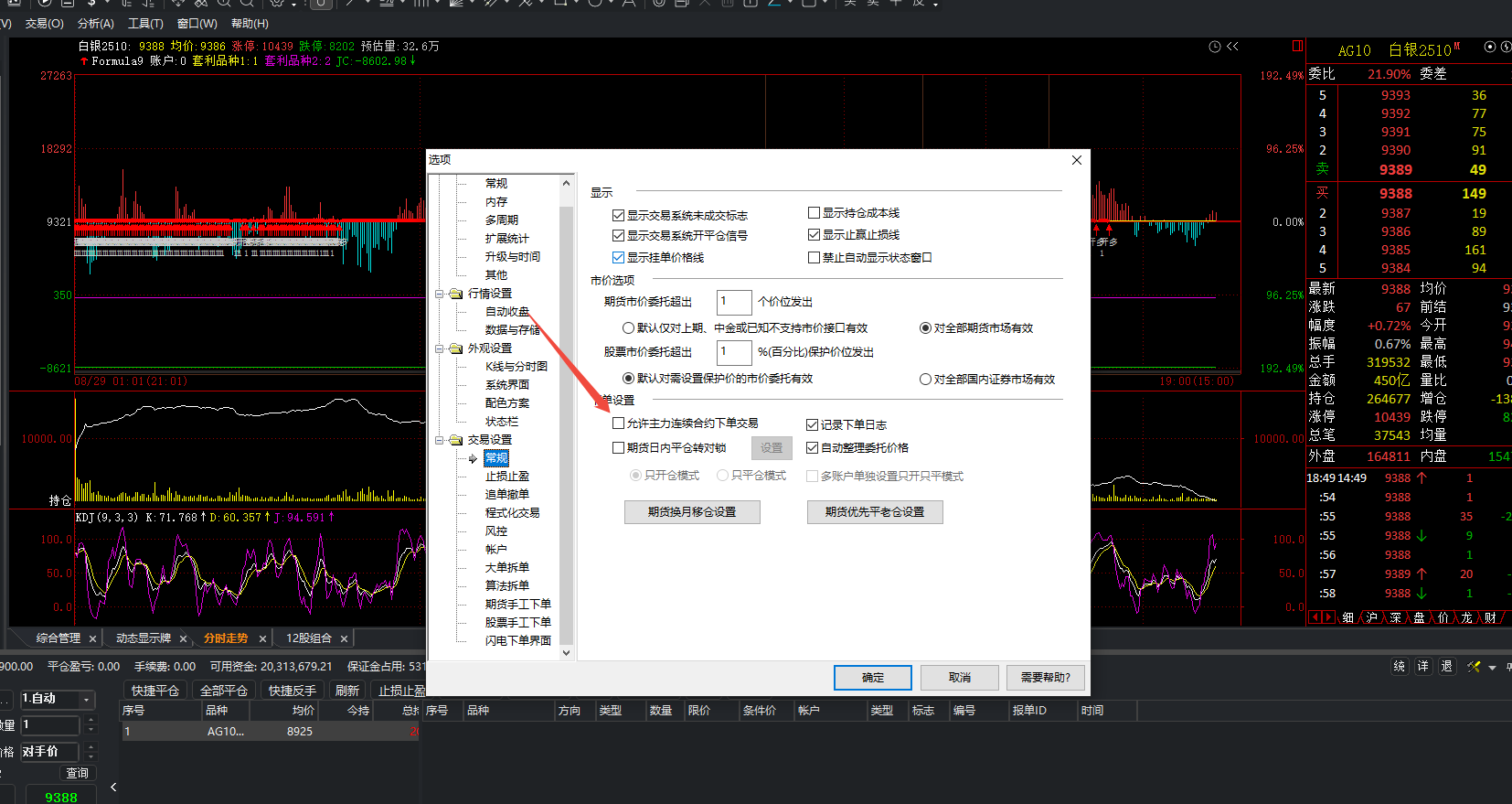The height and width of the screenshot is (804, 1512).
Task: Click the 期货市价委托超出 price-ticks input field
Action: [733, 302]
